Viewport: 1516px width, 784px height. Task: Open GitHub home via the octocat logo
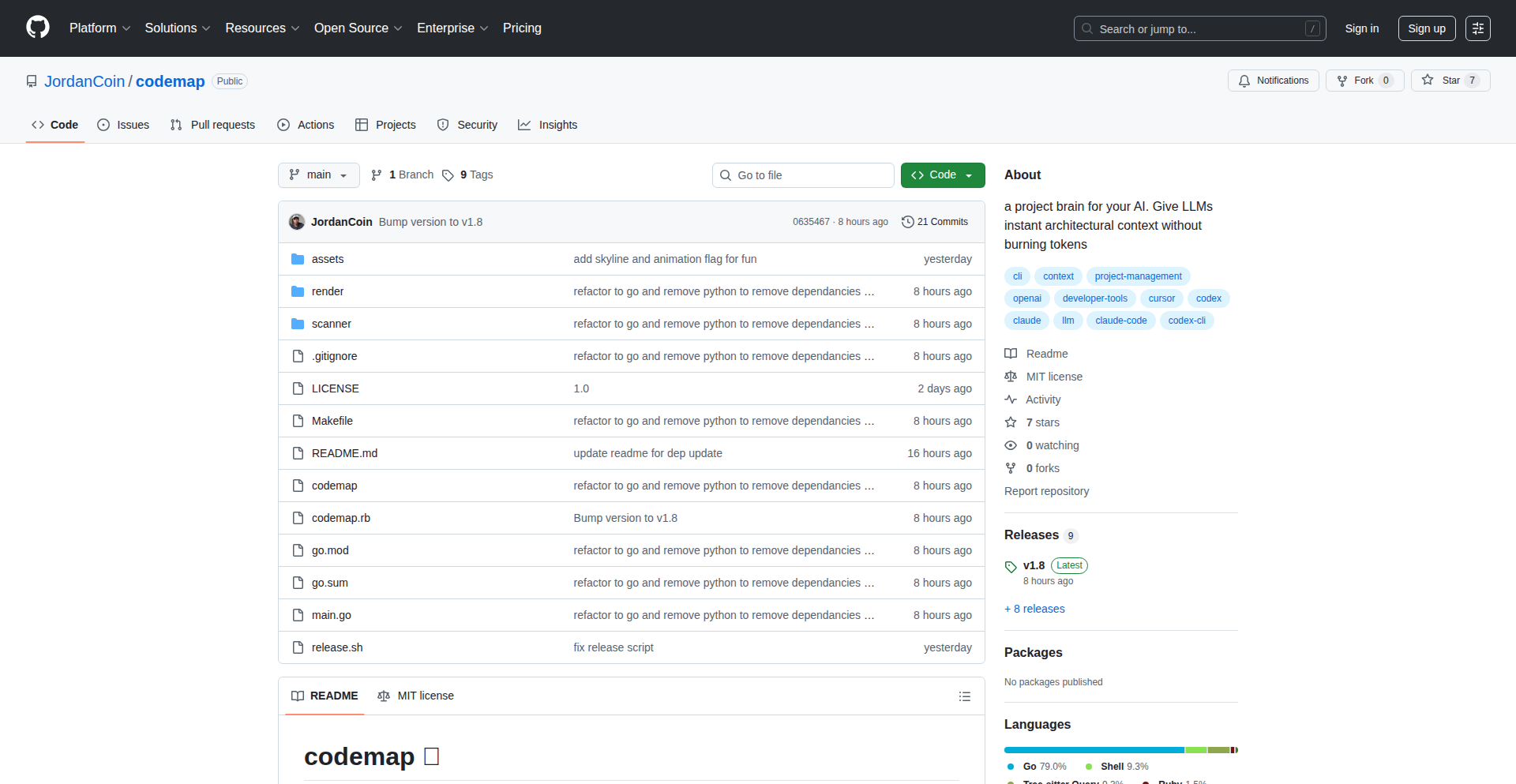point(36,28)
